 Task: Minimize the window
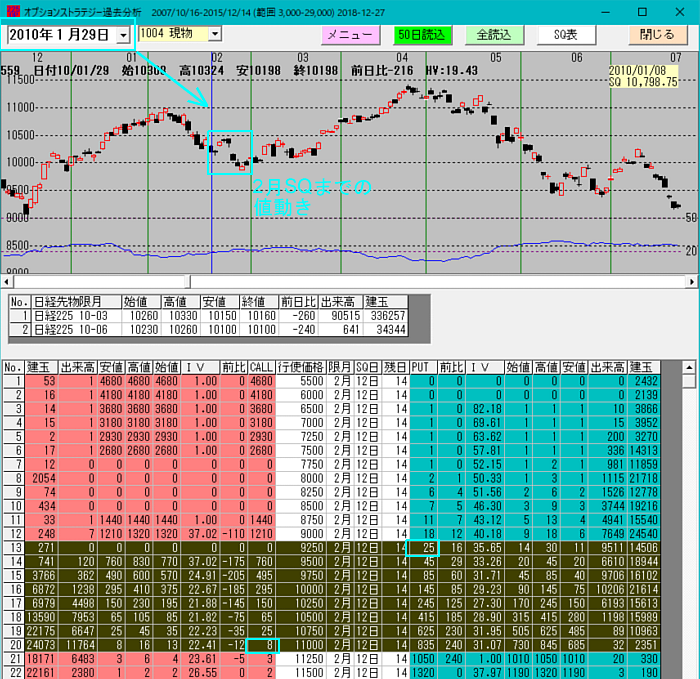coord(605,12)
